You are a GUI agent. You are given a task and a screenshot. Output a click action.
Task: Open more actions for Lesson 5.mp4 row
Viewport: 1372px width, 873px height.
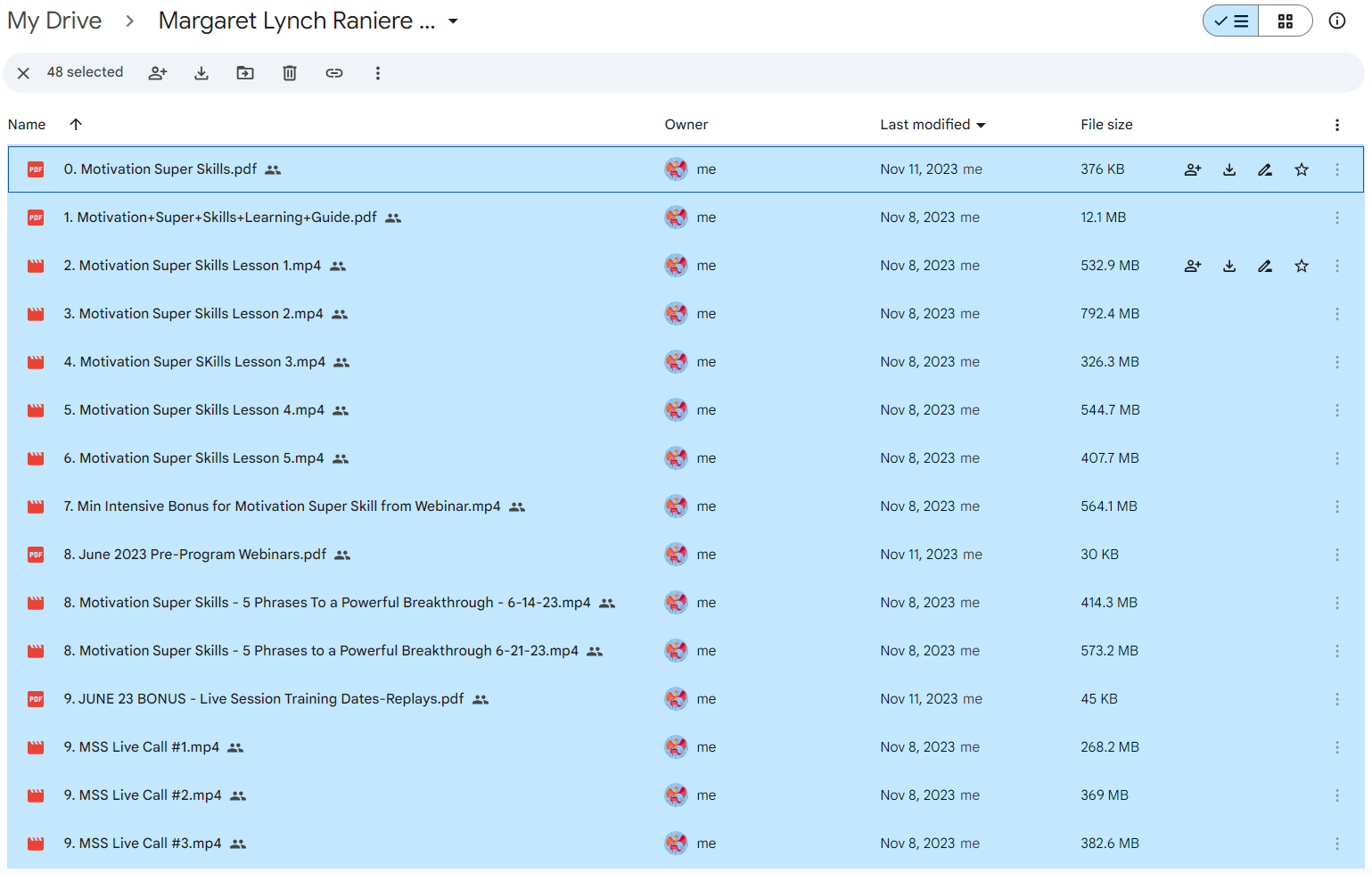tap(1337, 458)
